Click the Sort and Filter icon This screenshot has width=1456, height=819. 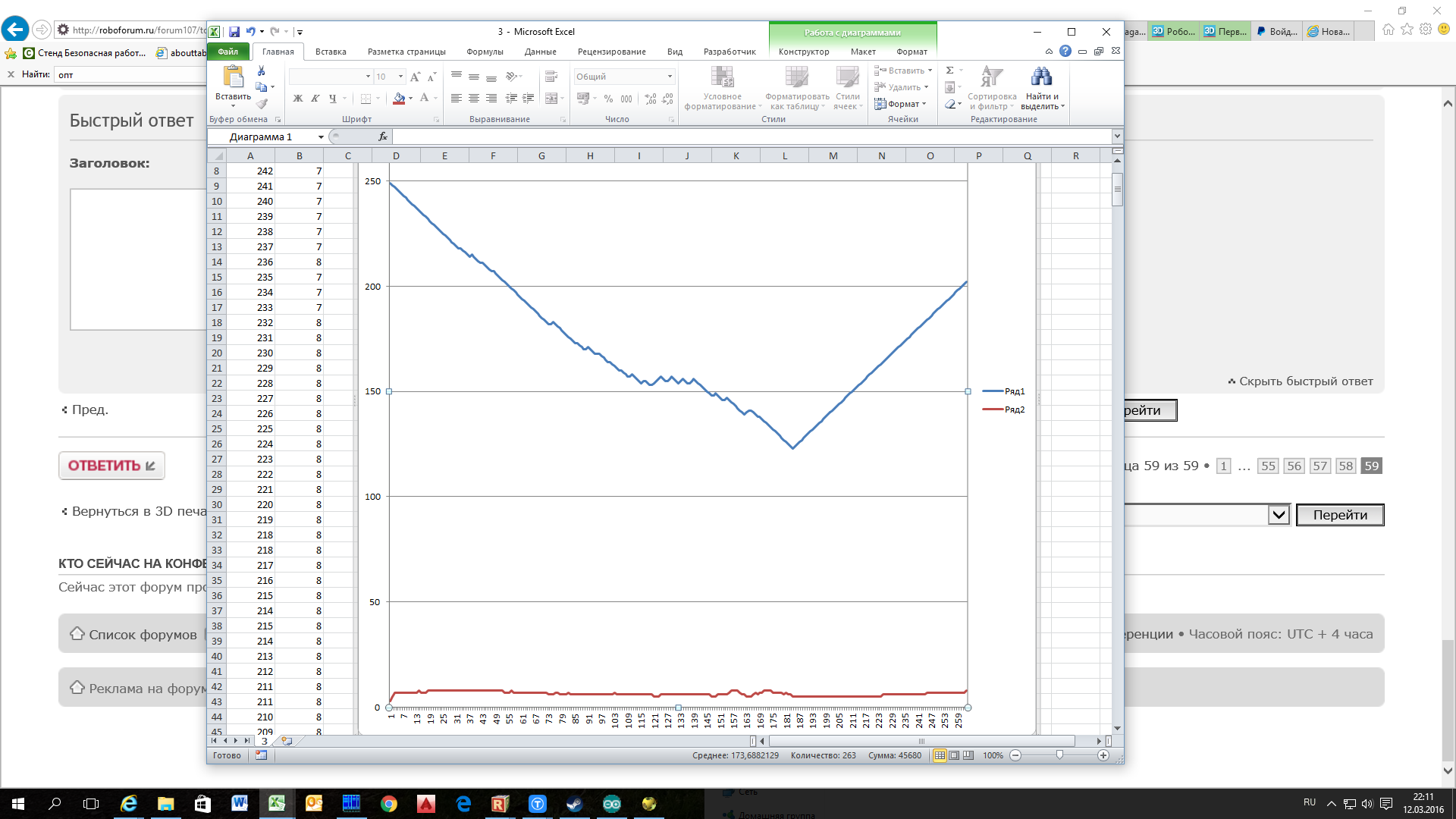991,77
